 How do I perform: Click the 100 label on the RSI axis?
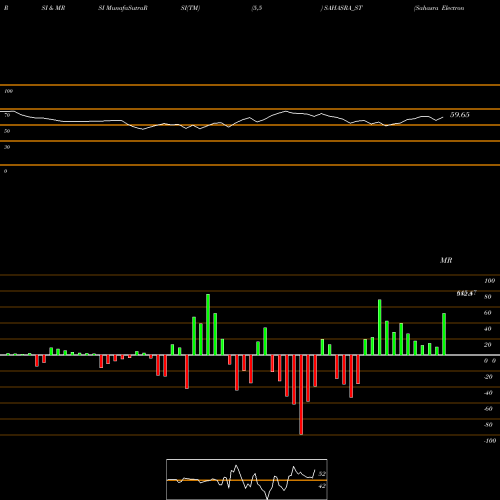(8, 91)
